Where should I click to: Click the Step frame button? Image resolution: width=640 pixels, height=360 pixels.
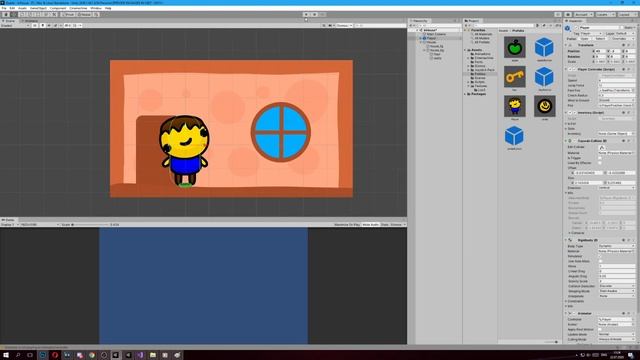[322, 15]
